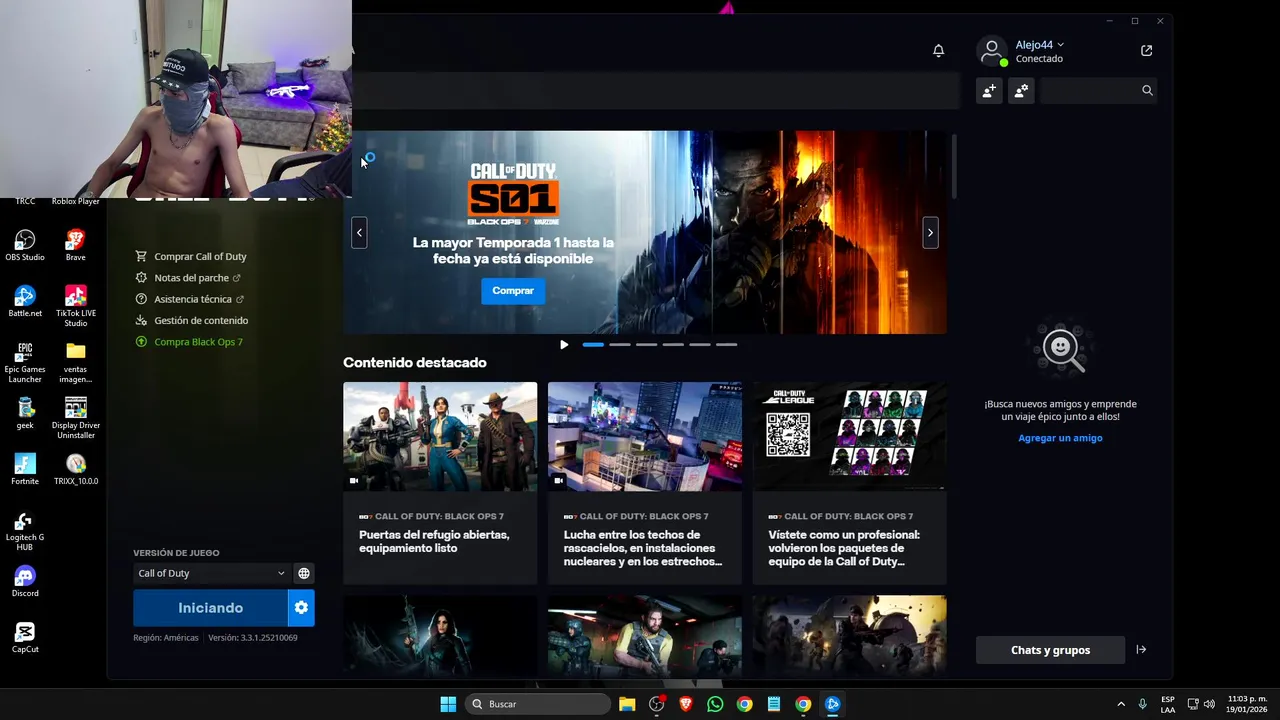Click the Comprar banner button

(x=513, y=291)
